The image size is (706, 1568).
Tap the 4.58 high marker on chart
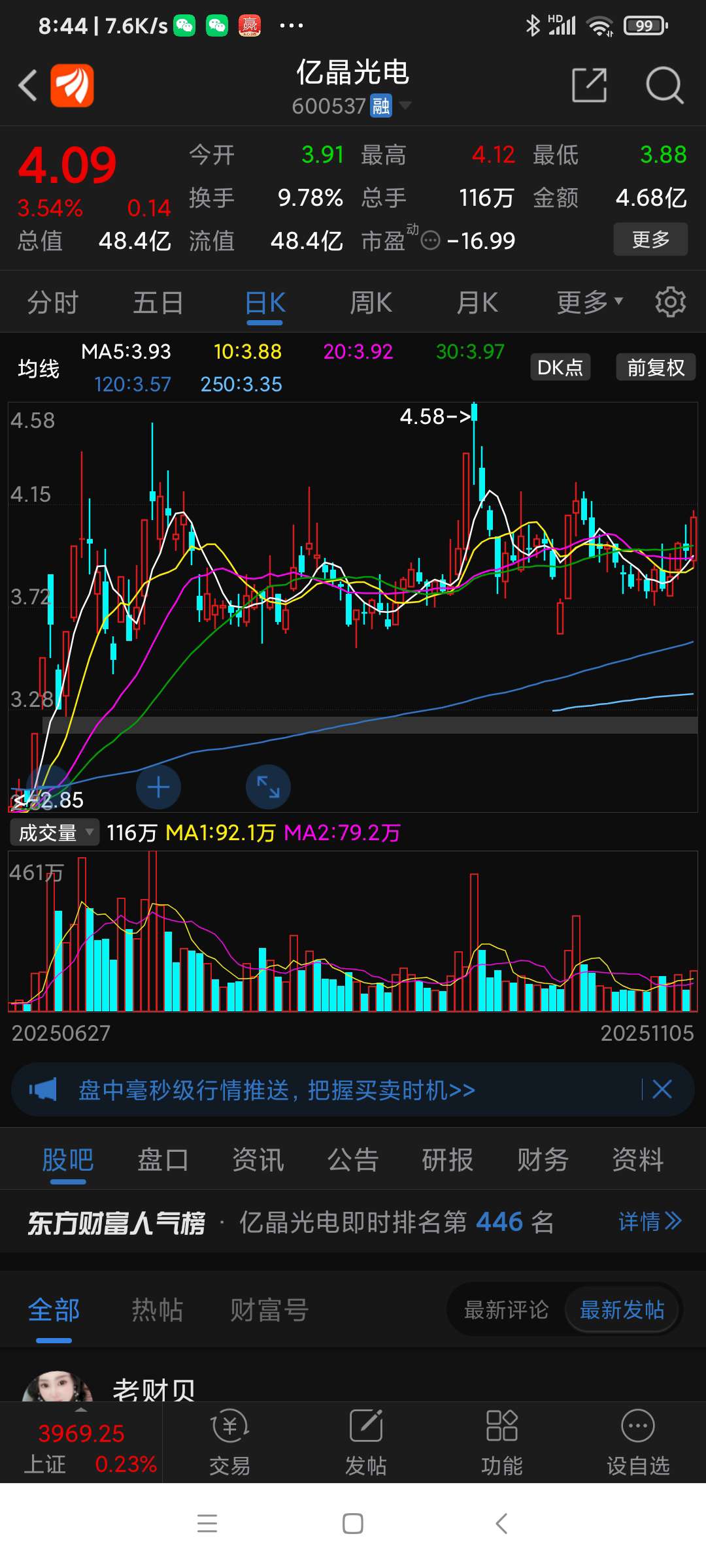(436, 416)
